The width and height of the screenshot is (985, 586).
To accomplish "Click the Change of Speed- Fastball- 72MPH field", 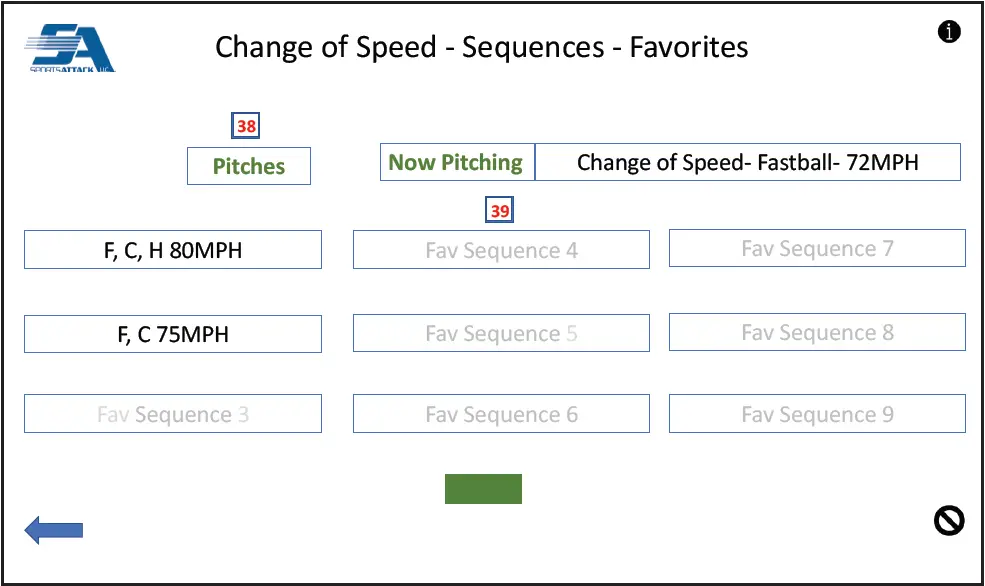I will tap(747, 162).
